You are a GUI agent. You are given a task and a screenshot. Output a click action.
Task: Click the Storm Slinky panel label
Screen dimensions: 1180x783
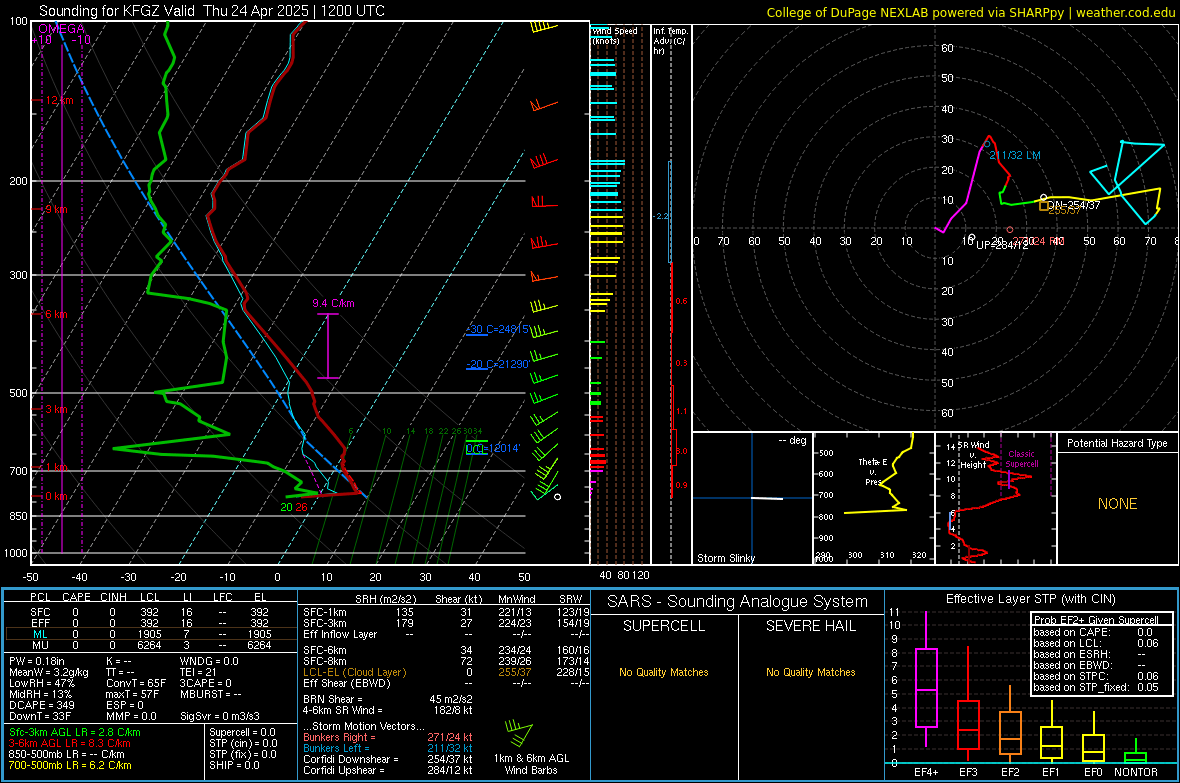coord(725,558)
